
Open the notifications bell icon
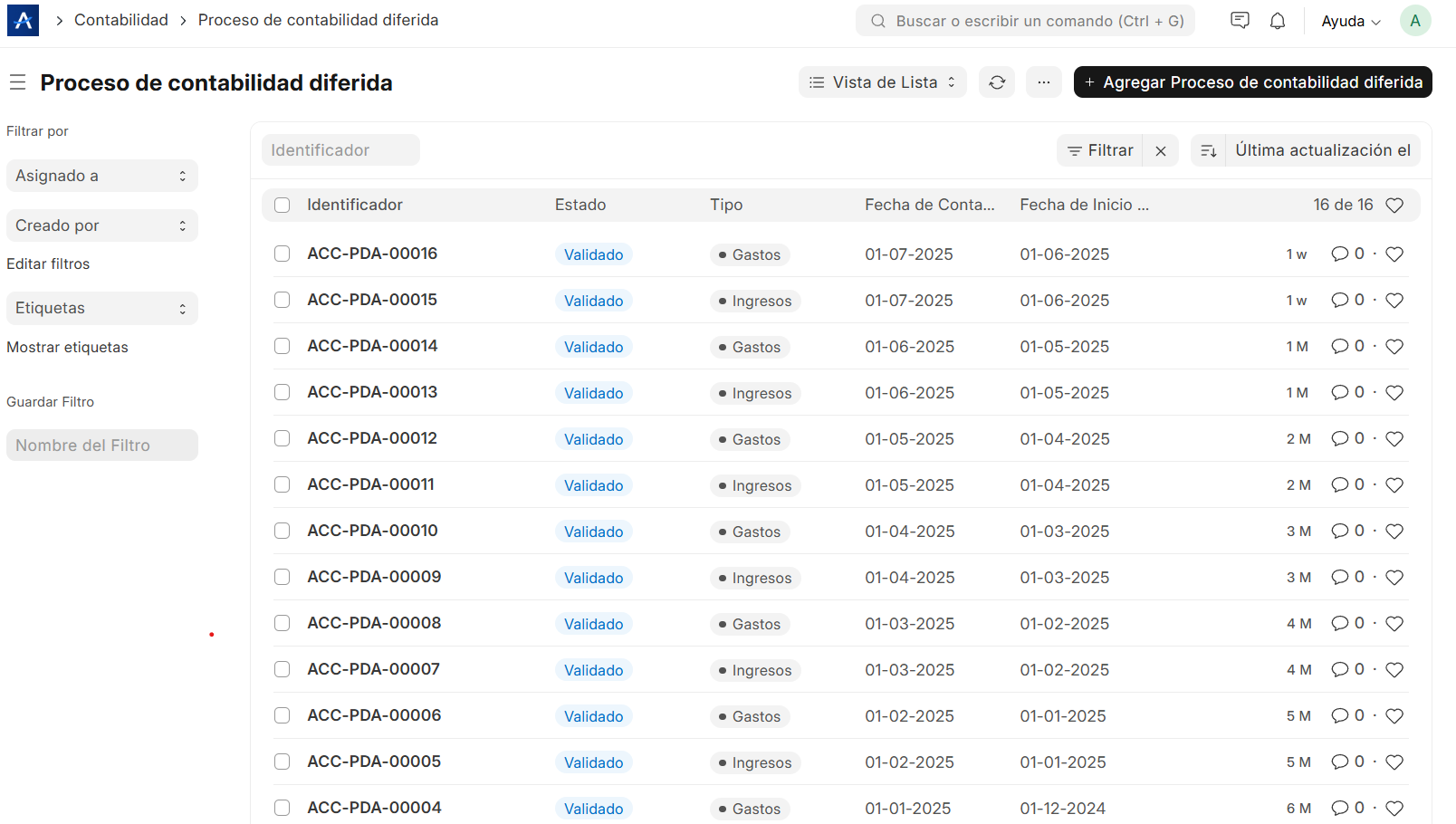tap(1278, 20)
